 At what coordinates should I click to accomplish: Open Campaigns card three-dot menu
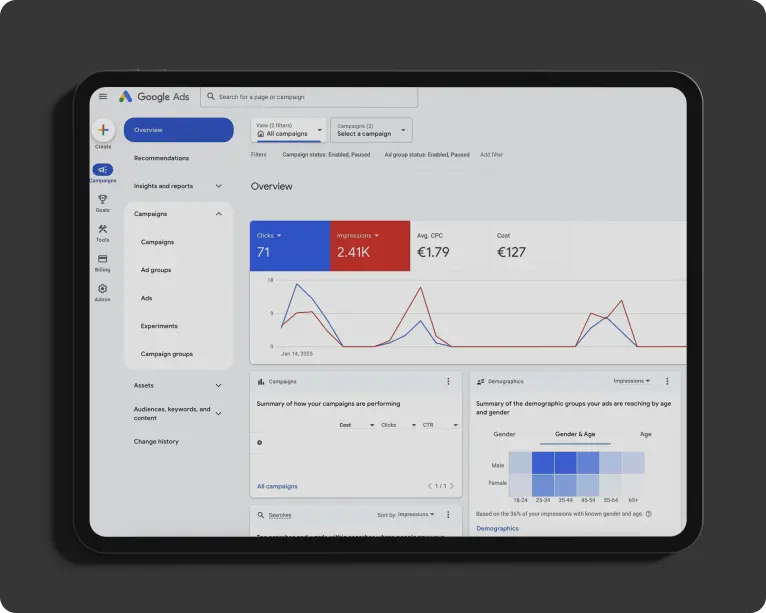448,381
